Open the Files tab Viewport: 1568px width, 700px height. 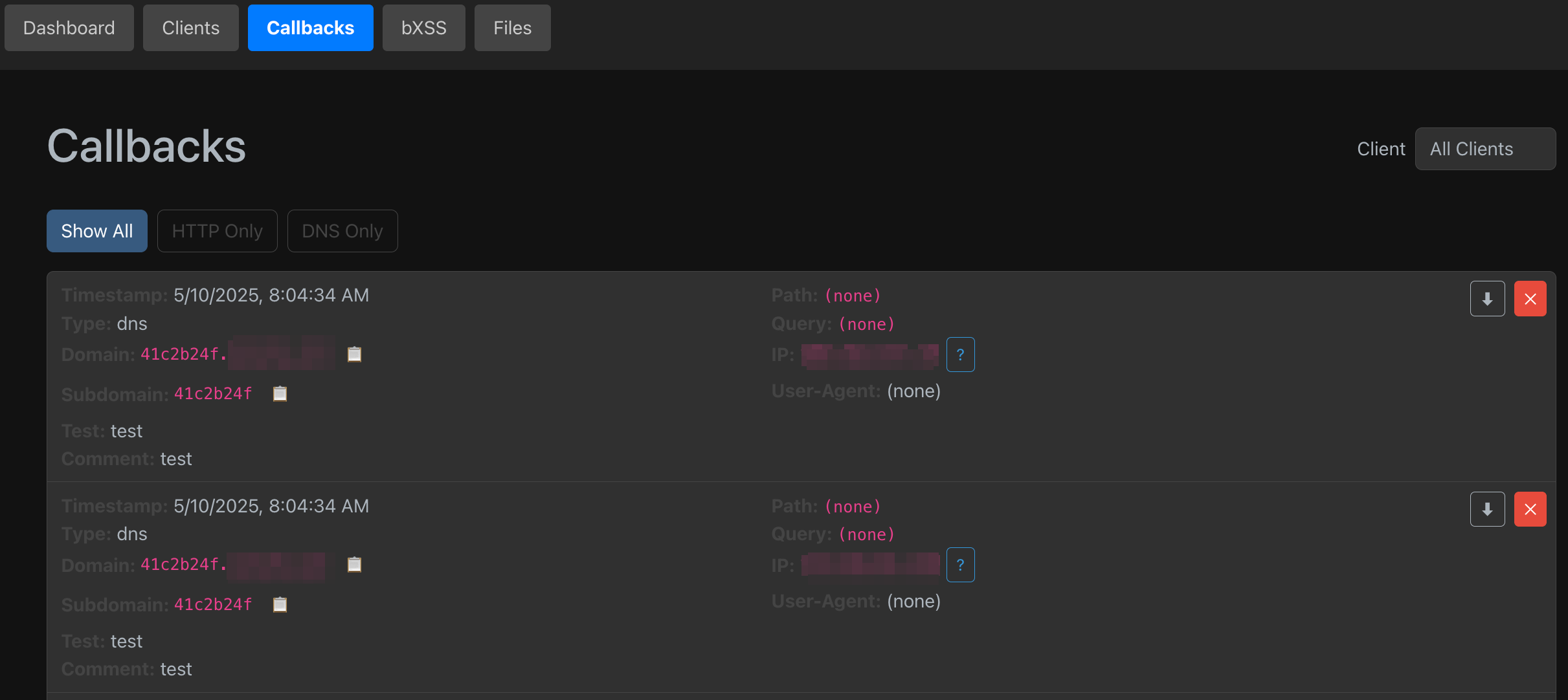(x=513, y=28)
